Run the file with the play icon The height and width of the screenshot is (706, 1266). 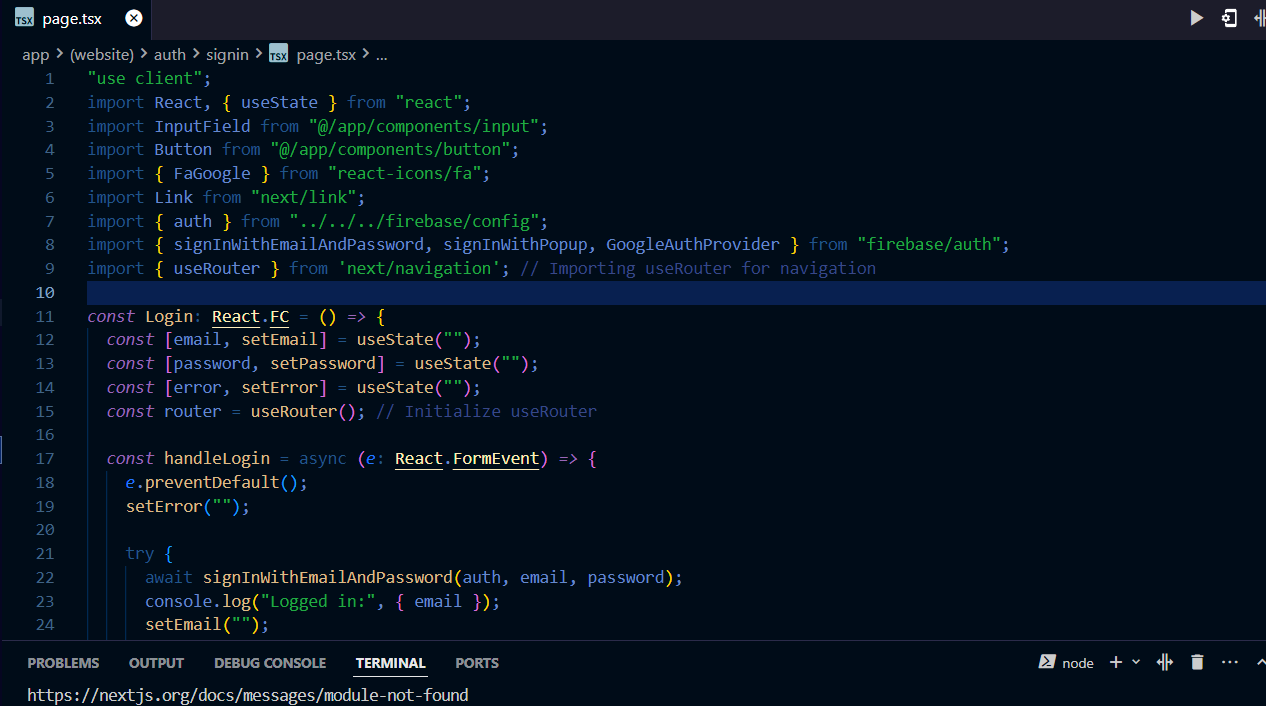(1196, 18)
